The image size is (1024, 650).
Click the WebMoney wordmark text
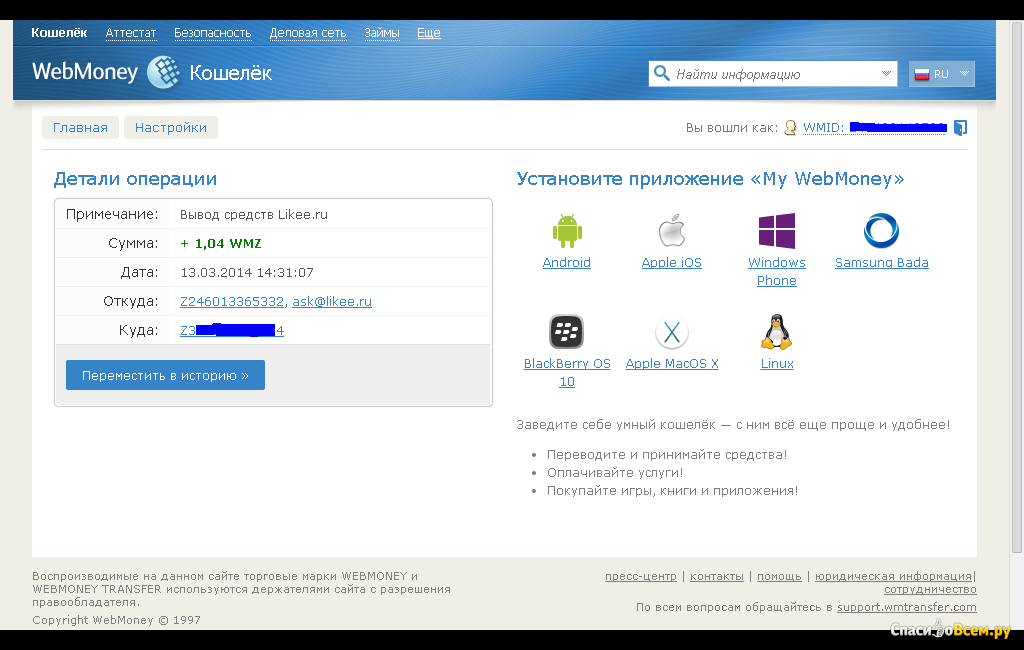click(x=85, y=71)
